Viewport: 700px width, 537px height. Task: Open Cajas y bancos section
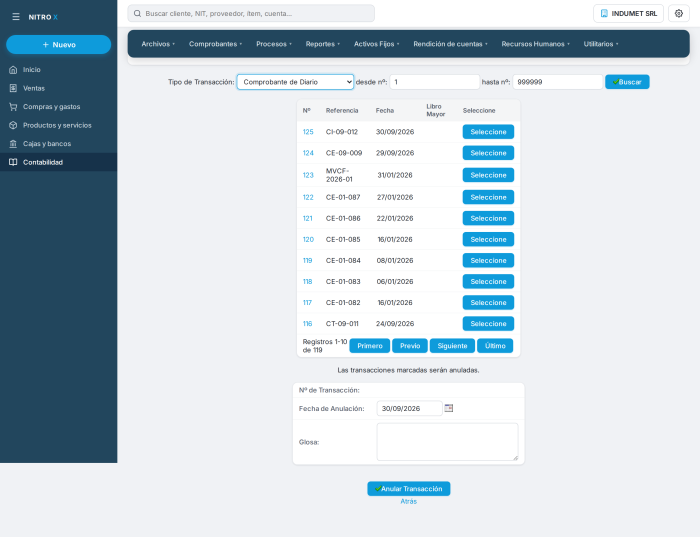58,144
